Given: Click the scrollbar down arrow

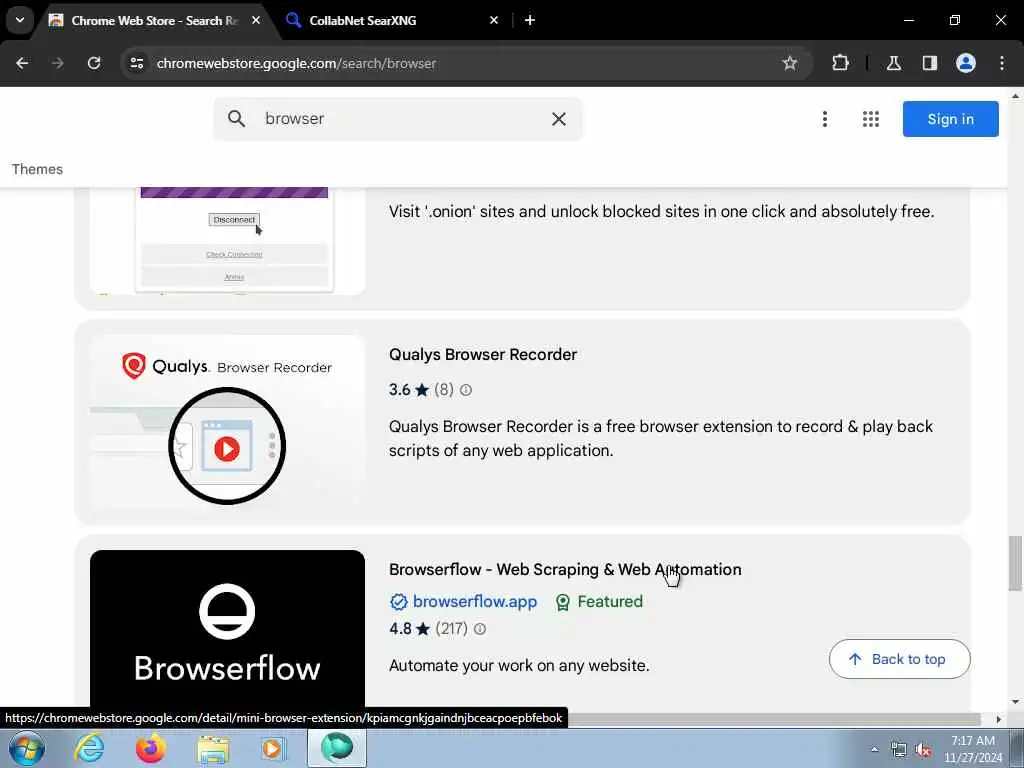Looking at the screenshot, I should click(1014, 702).
